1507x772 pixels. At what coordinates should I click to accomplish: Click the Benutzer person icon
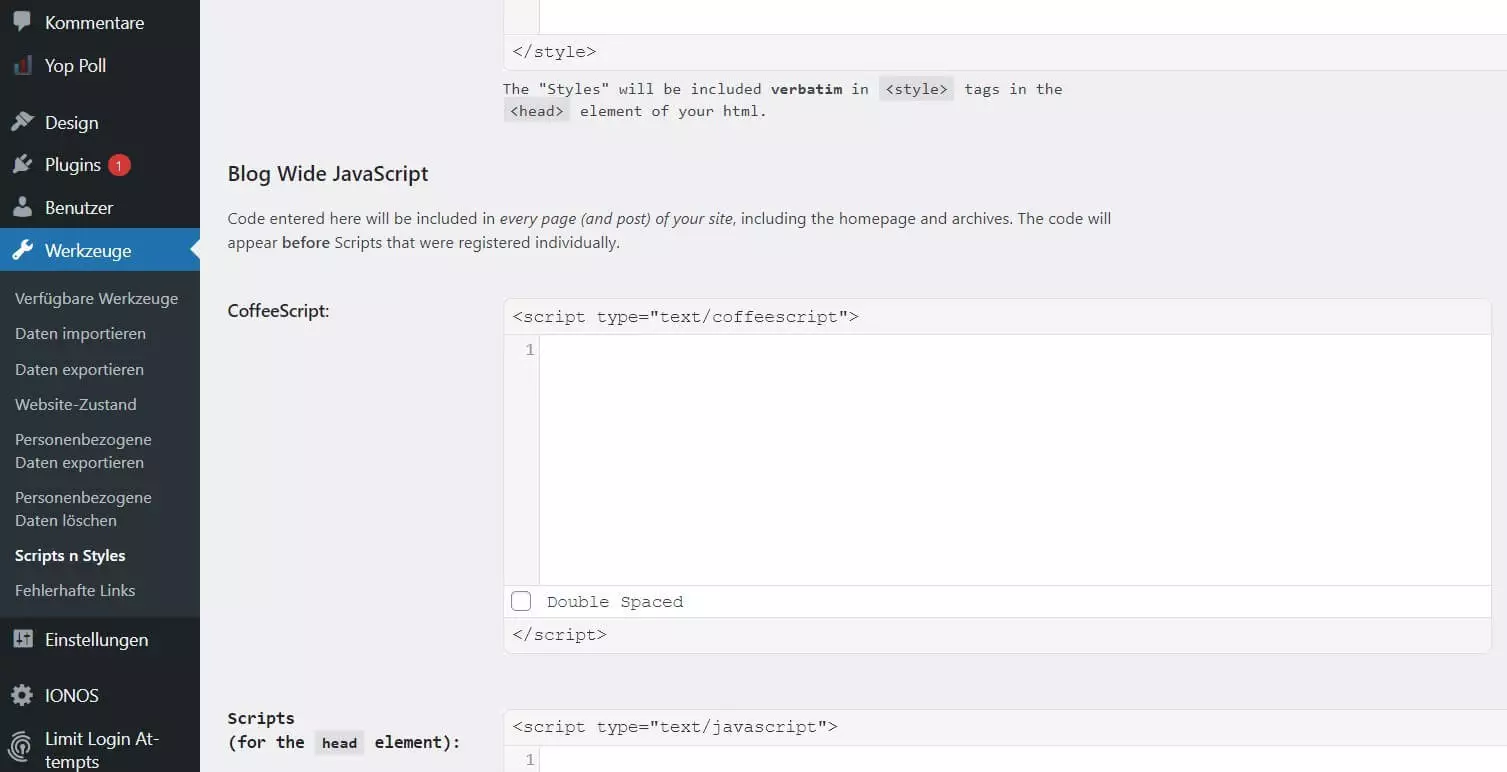(22, 208)
